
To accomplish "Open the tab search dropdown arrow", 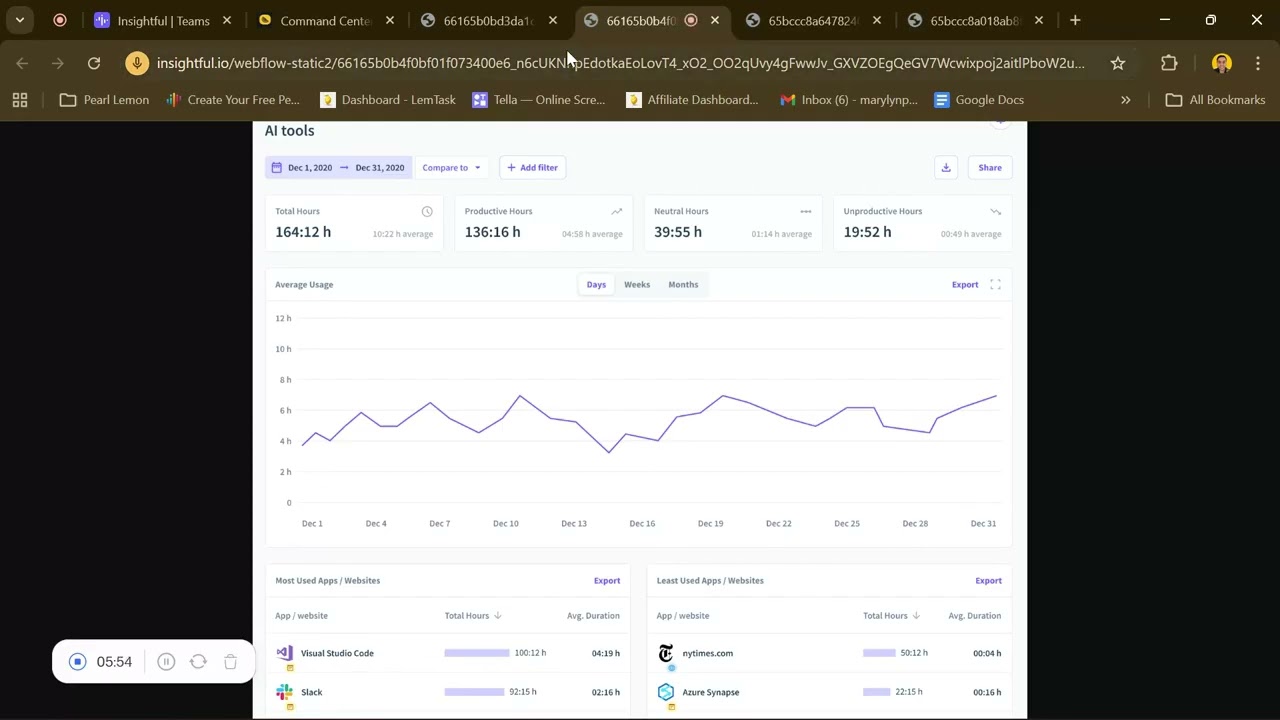I will tap(19, 20).
